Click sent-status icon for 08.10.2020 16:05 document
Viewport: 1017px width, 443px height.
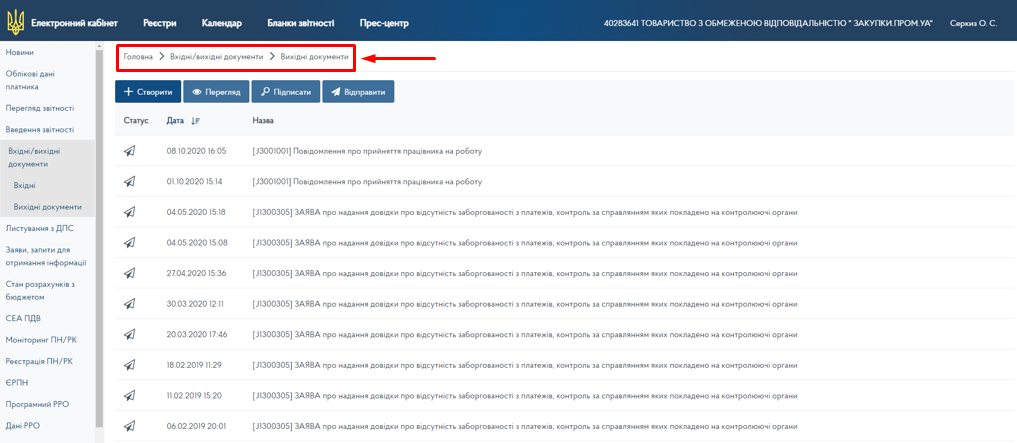(x=129, y=151)
